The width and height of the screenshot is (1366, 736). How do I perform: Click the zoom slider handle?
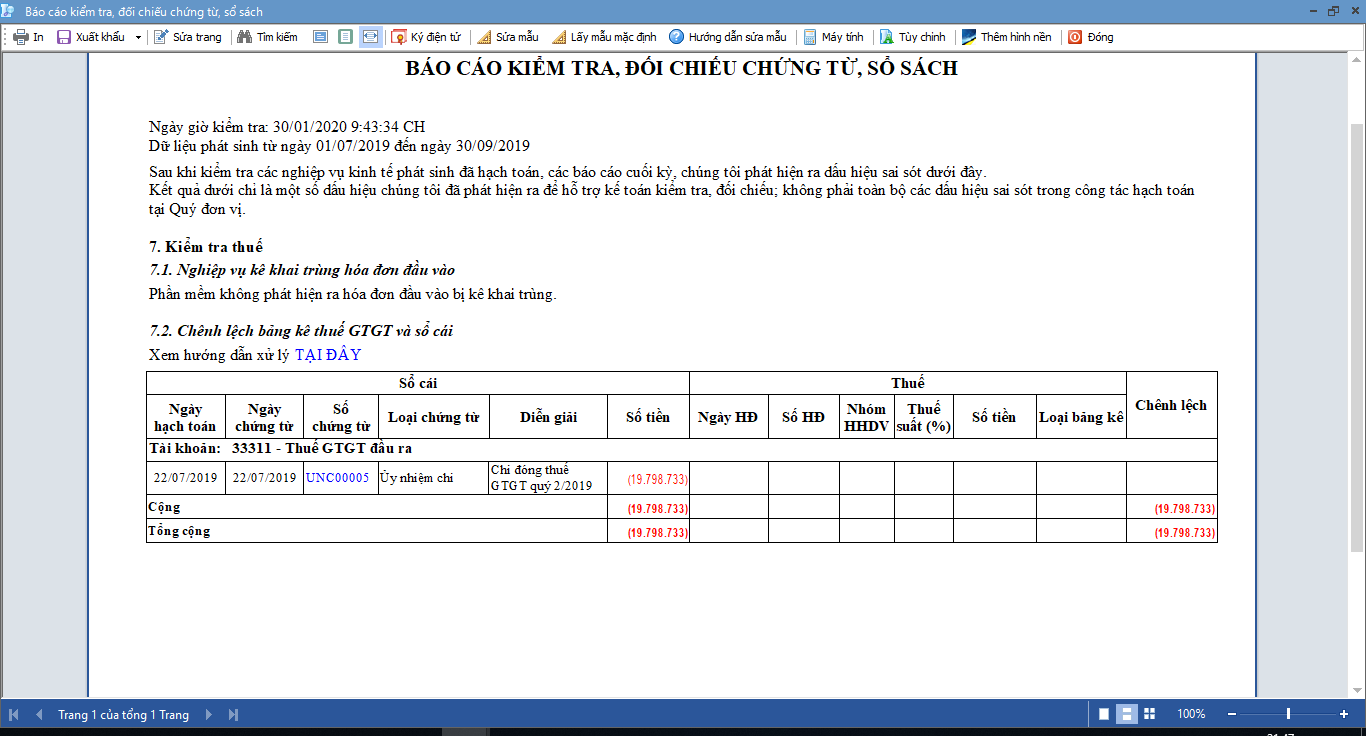click(x=1288, y=714)
